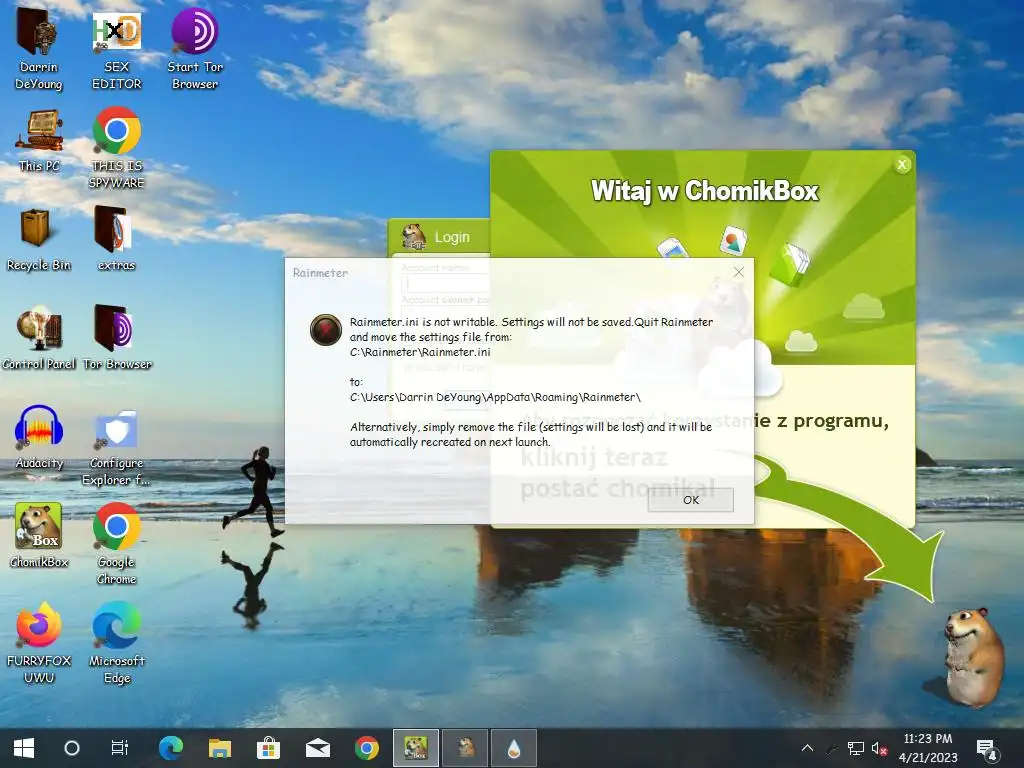Open the FURRYFOX UWU Firefox shortcut
This screenshot has height=768, width=1024.
(x=39, y=643)
